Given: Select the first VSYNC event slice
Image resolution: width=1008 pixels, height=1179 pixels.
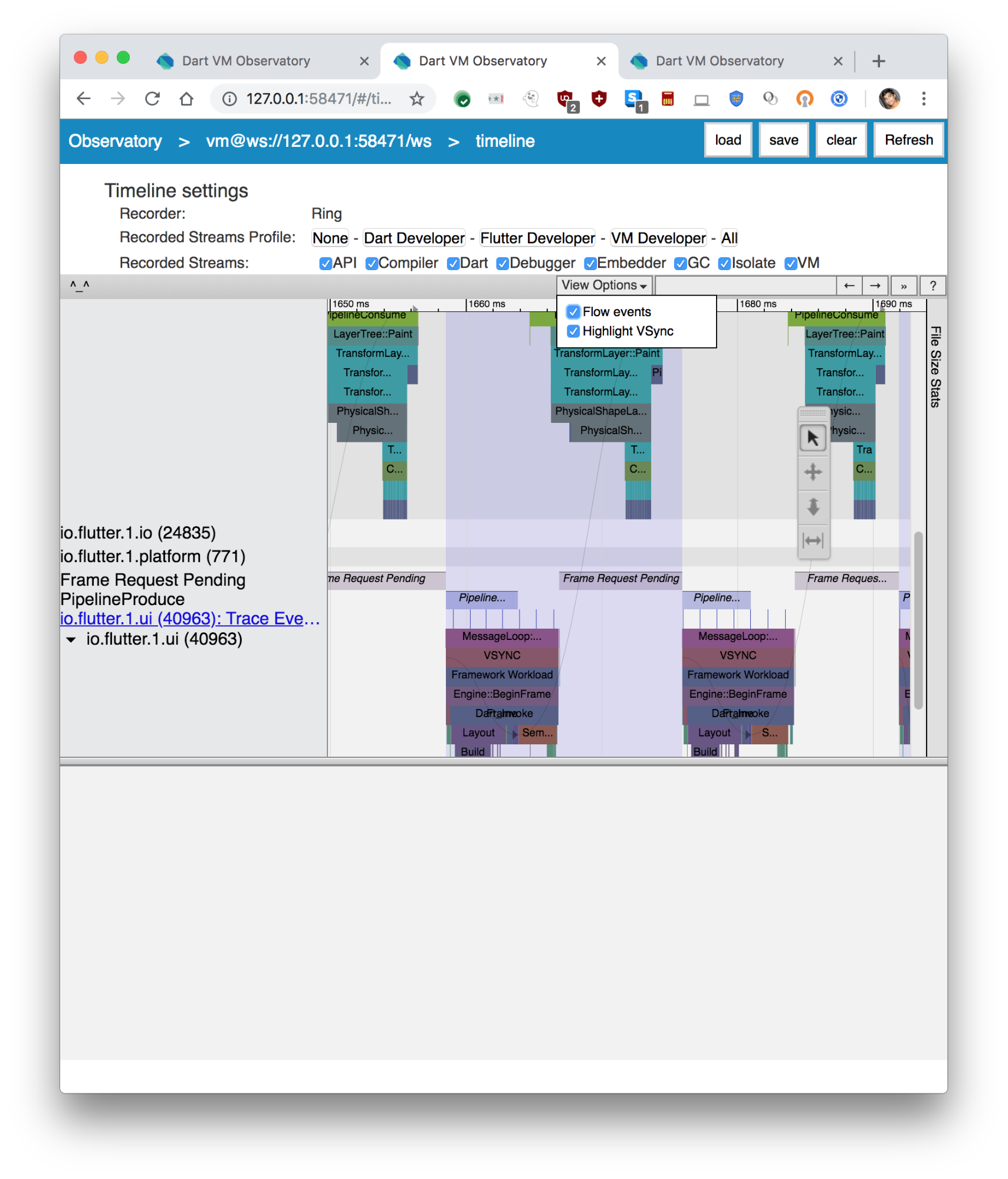Looking at the screenshot, I should [x=502, y=655].
